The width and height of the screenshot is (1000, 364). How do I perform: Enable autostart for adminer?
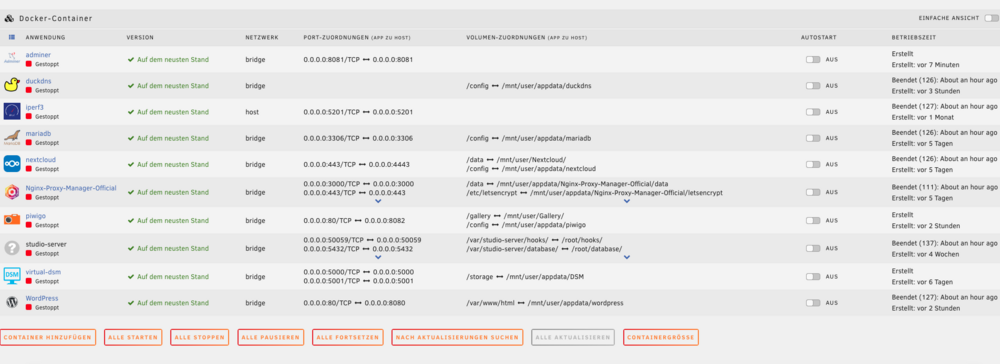coord(812,59)
